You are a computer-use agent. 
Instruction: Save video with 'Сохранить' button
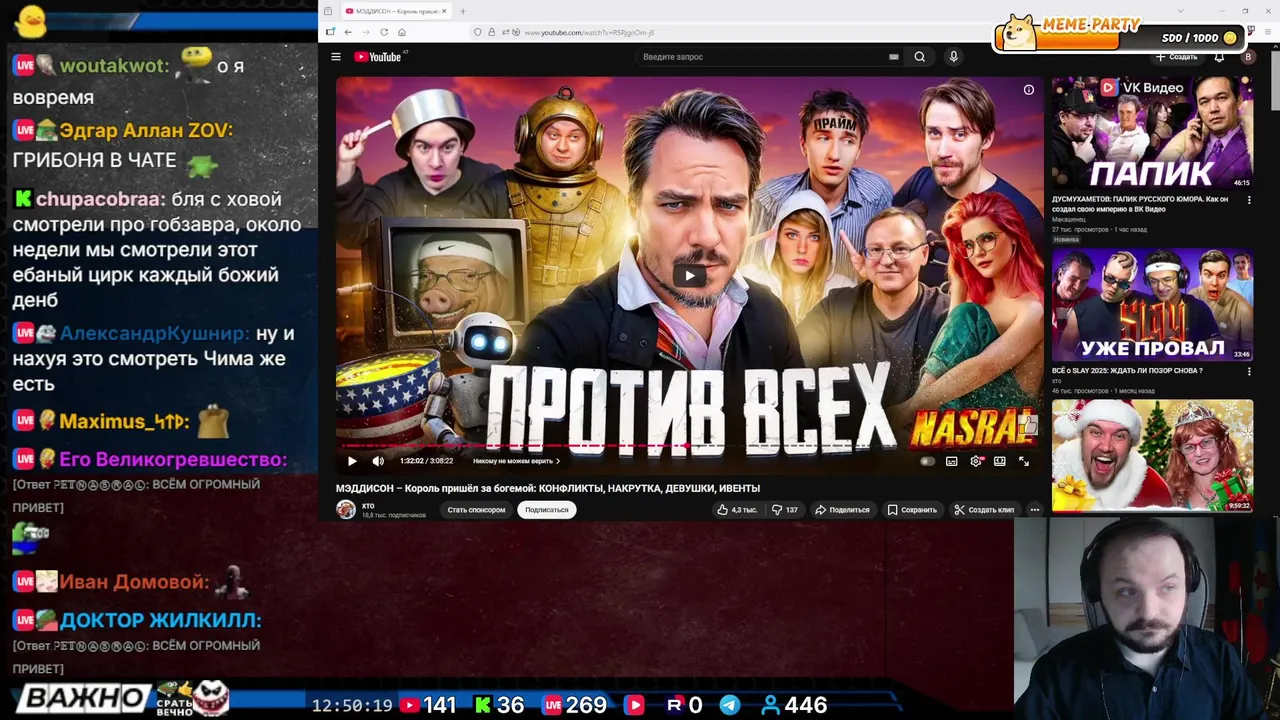point(912,510)
